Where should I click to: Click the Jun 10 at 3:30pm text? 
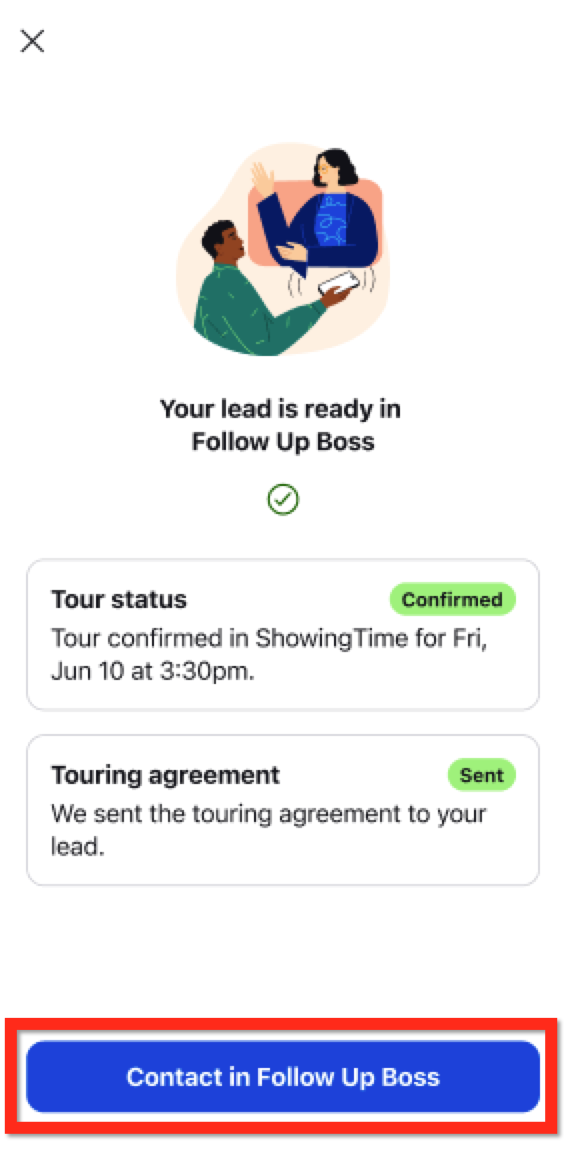click(x=153, y=672)
